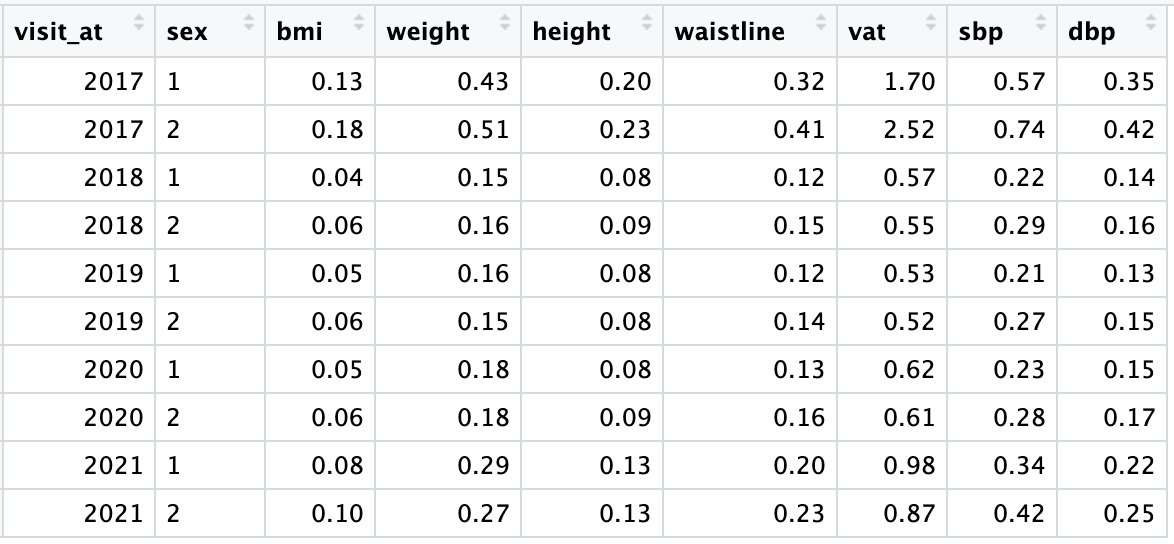Sort table by visit_at column arrows

coord(139,22)
